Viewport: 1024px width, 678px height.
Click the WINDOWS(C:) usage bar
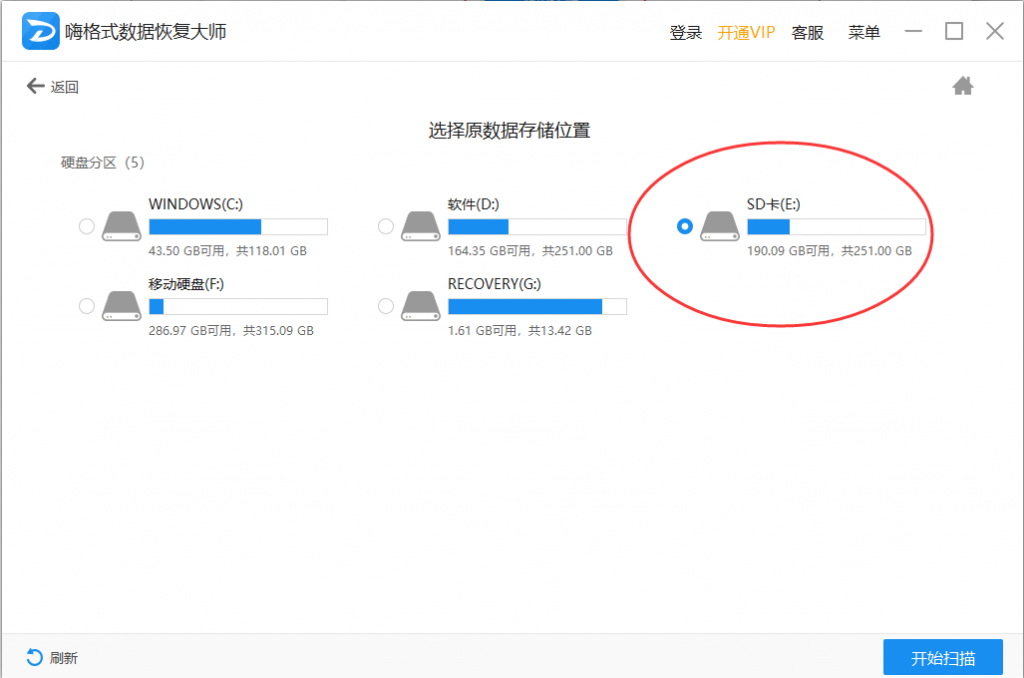pyautogui.click(x=238, y=227)
